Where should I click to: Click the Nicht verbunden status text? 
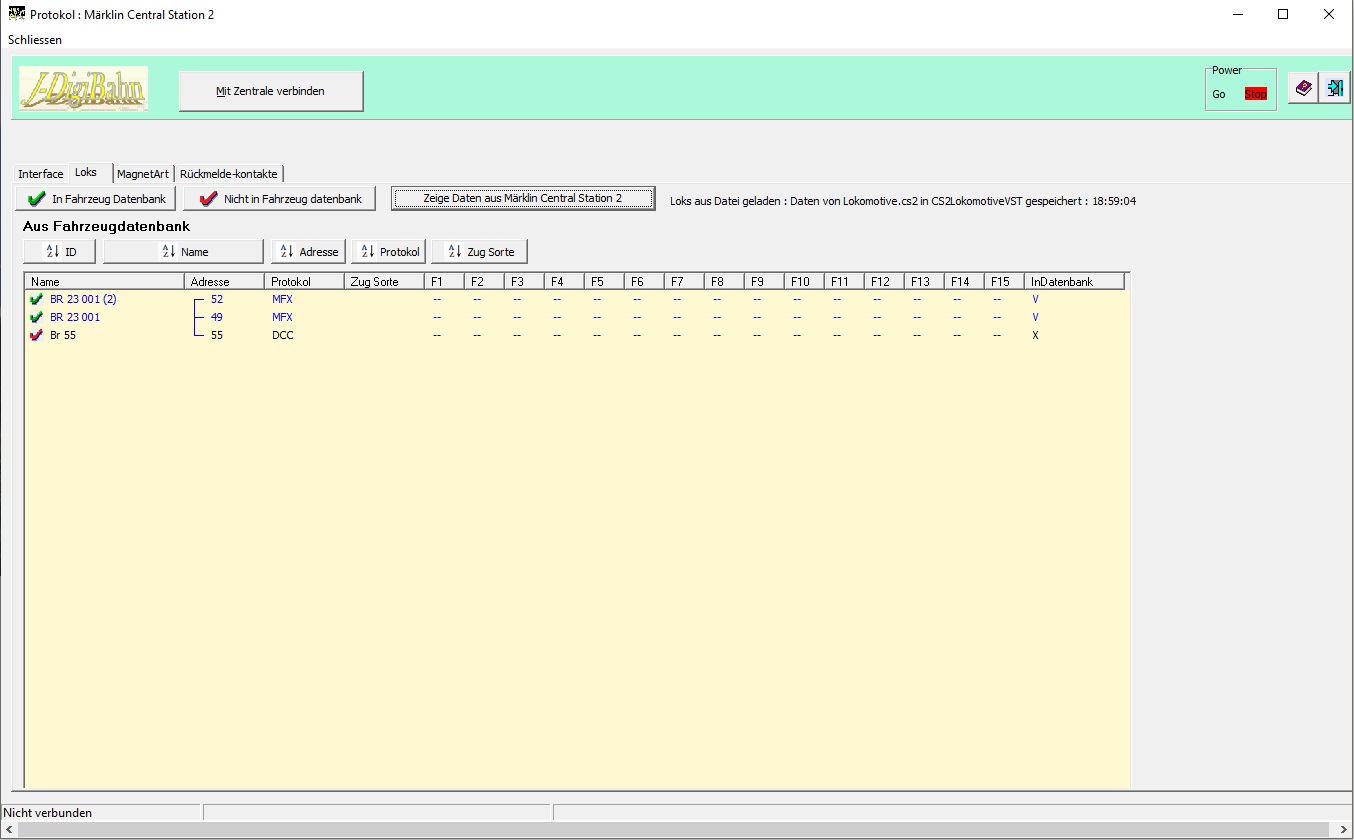pos(48,813)
